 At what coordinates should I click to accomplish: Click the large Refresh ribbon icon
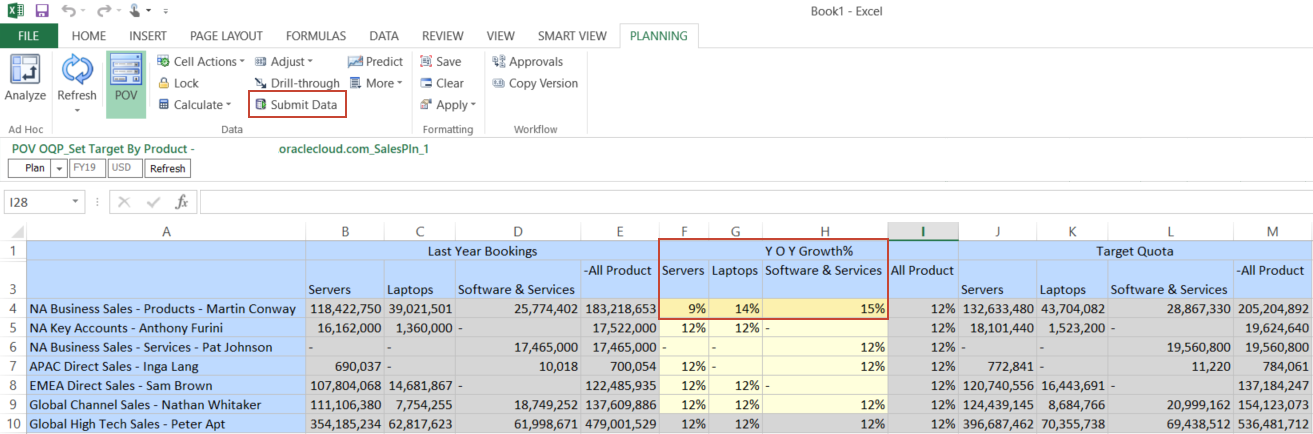(x=77, y=70)
